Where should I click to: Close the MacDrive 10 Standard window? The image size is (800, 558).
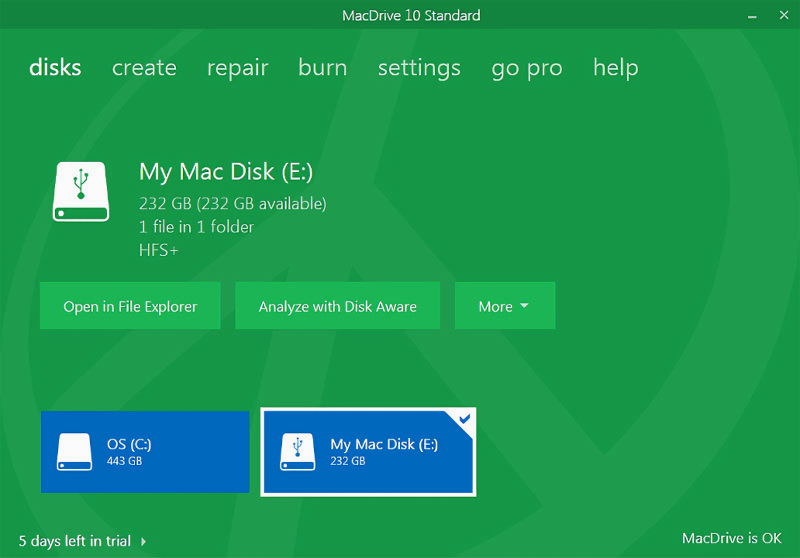coord(784,15)
